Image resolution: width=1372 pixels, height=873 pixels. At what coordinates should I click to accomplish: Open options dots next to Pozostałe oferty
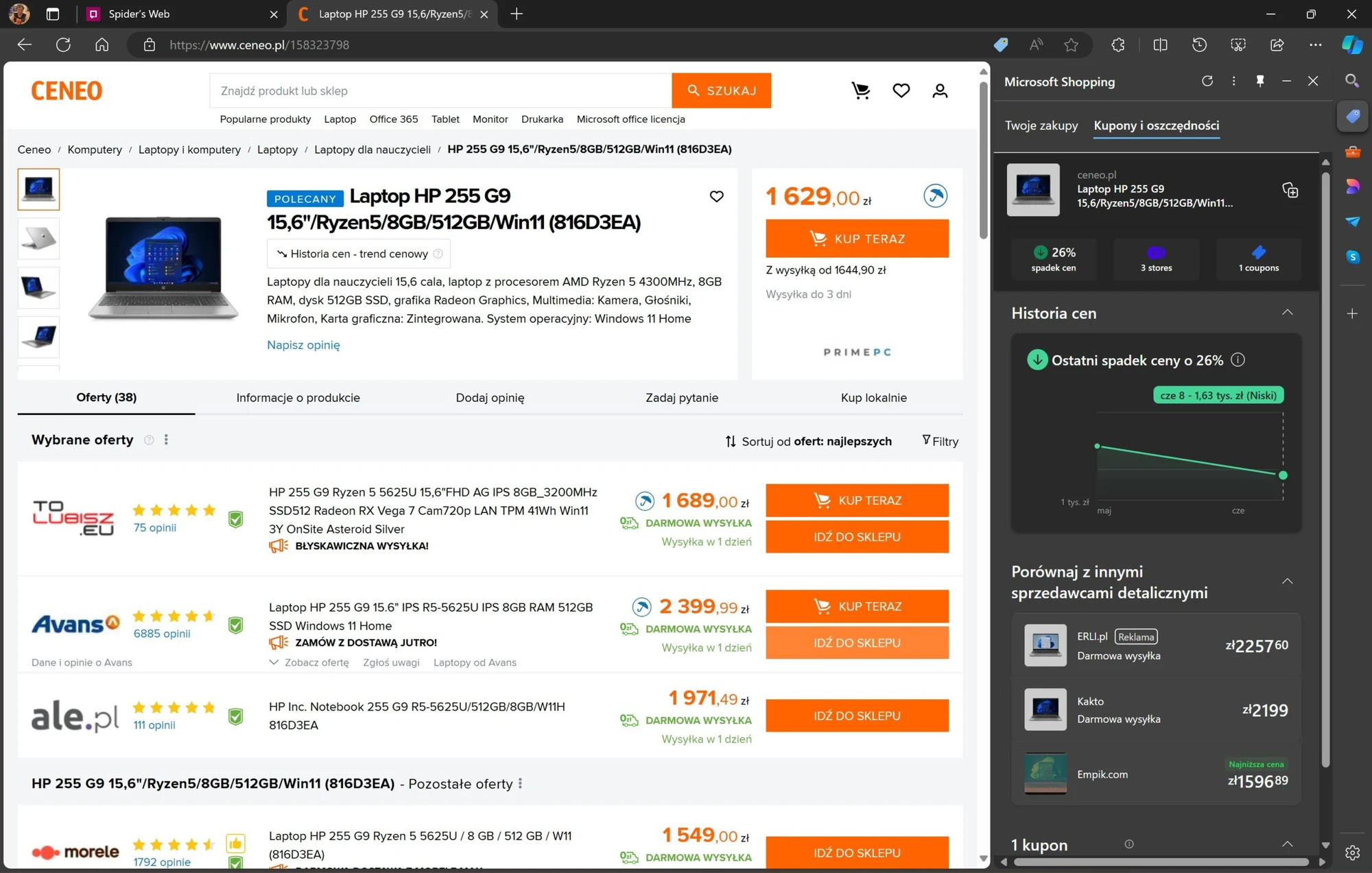(520, 783)
